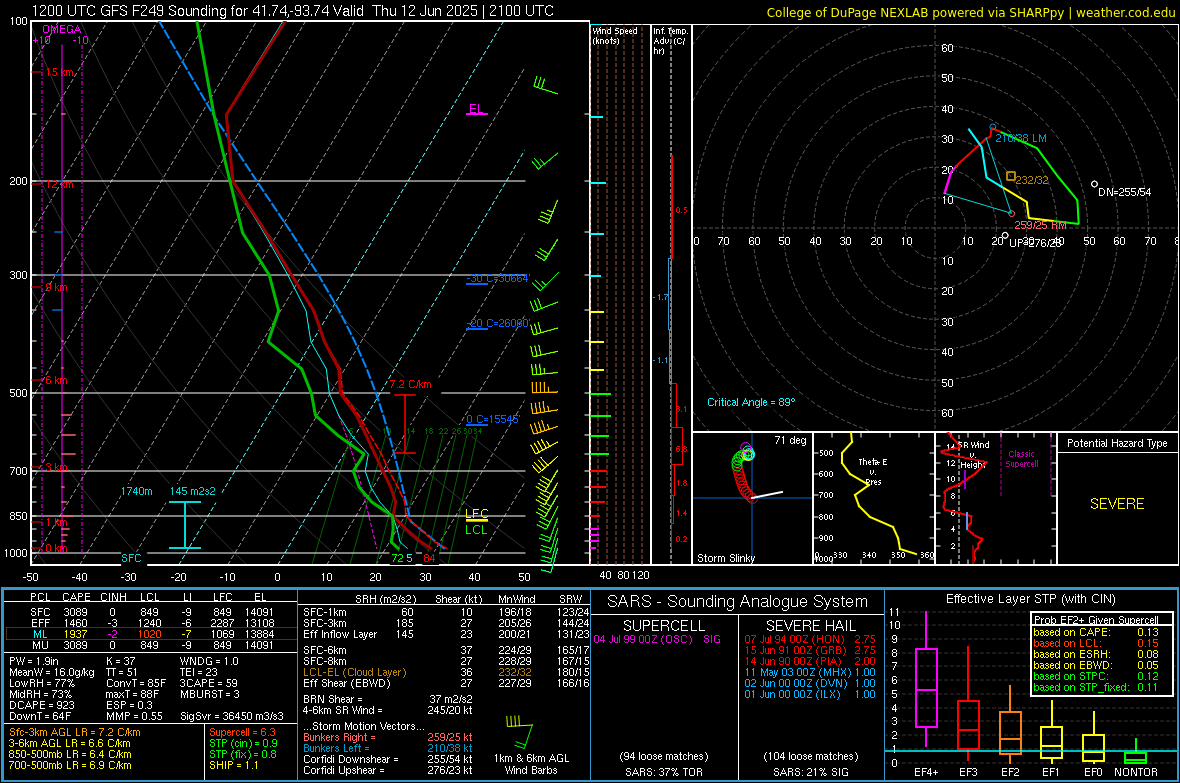Select the highlighted ML parcel row

point(150,634)
